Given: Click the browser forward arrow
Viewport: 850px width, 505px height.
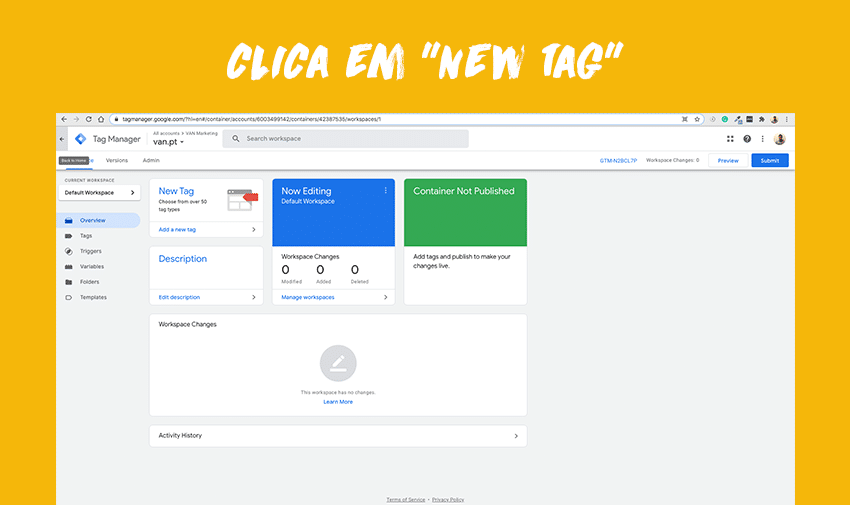Looking at the screenshot, I should point(76,119).
